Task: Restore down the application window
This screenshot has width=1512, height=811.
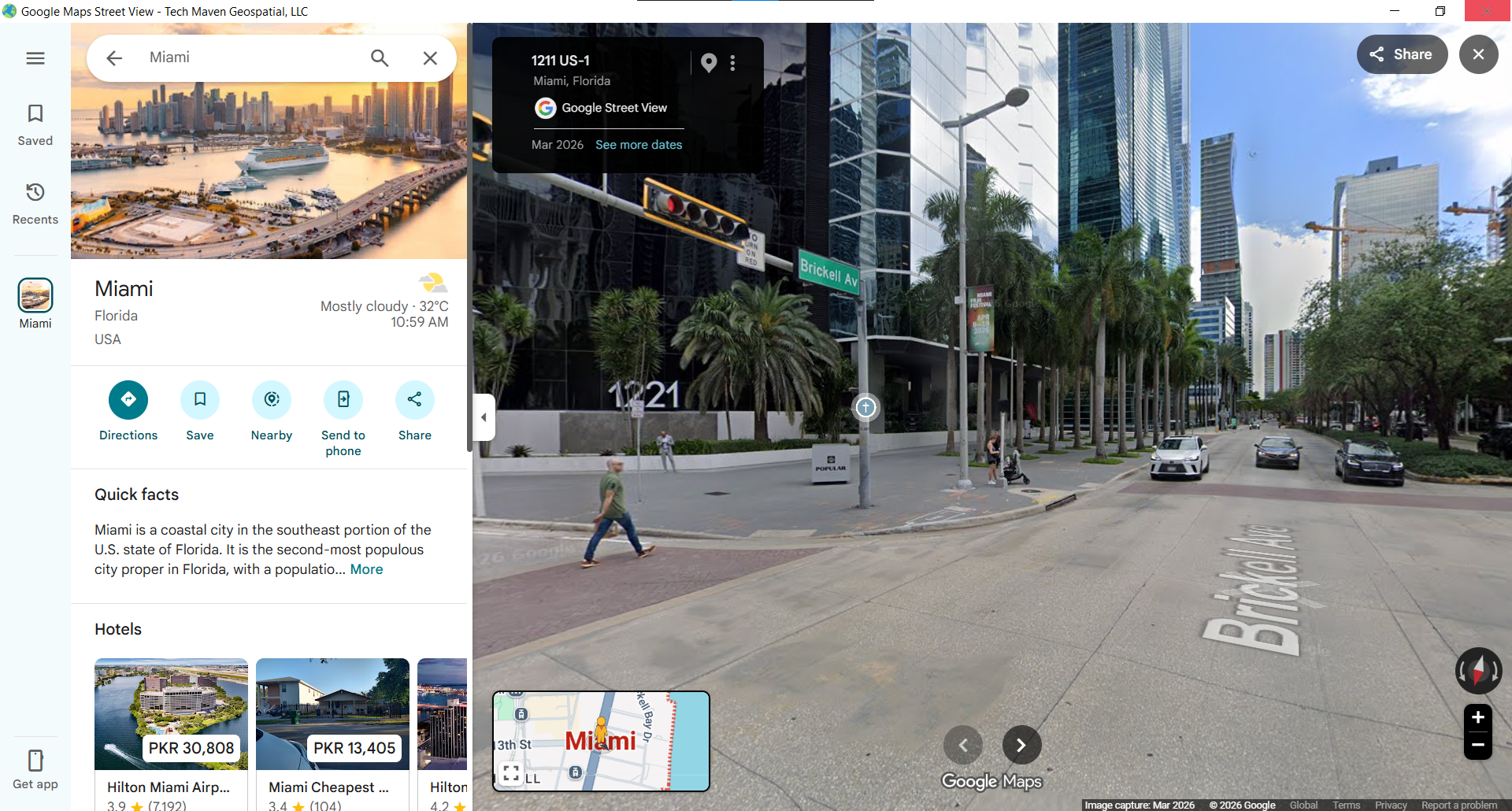Action: 1440,11
